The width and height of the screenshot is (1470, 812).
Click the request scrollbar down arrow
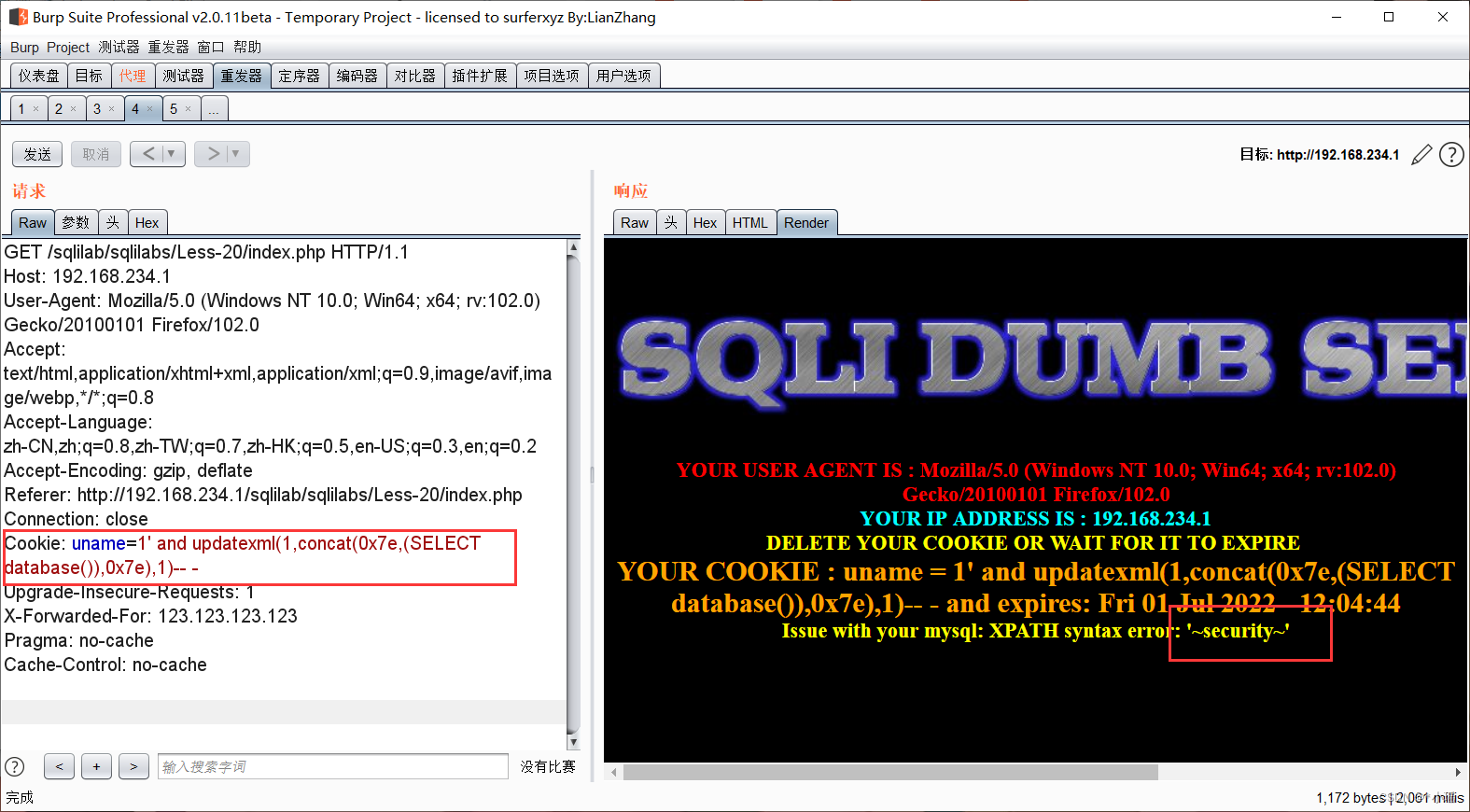(x=573, y=742)
